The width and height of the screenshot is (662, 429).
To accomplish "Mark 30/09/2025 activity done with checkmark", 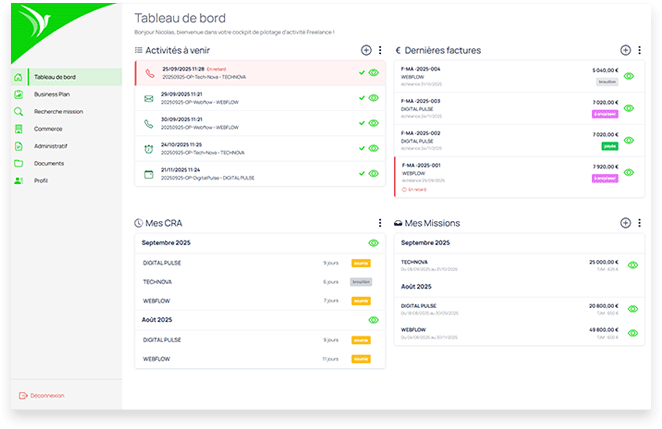I will coord(362,123).
